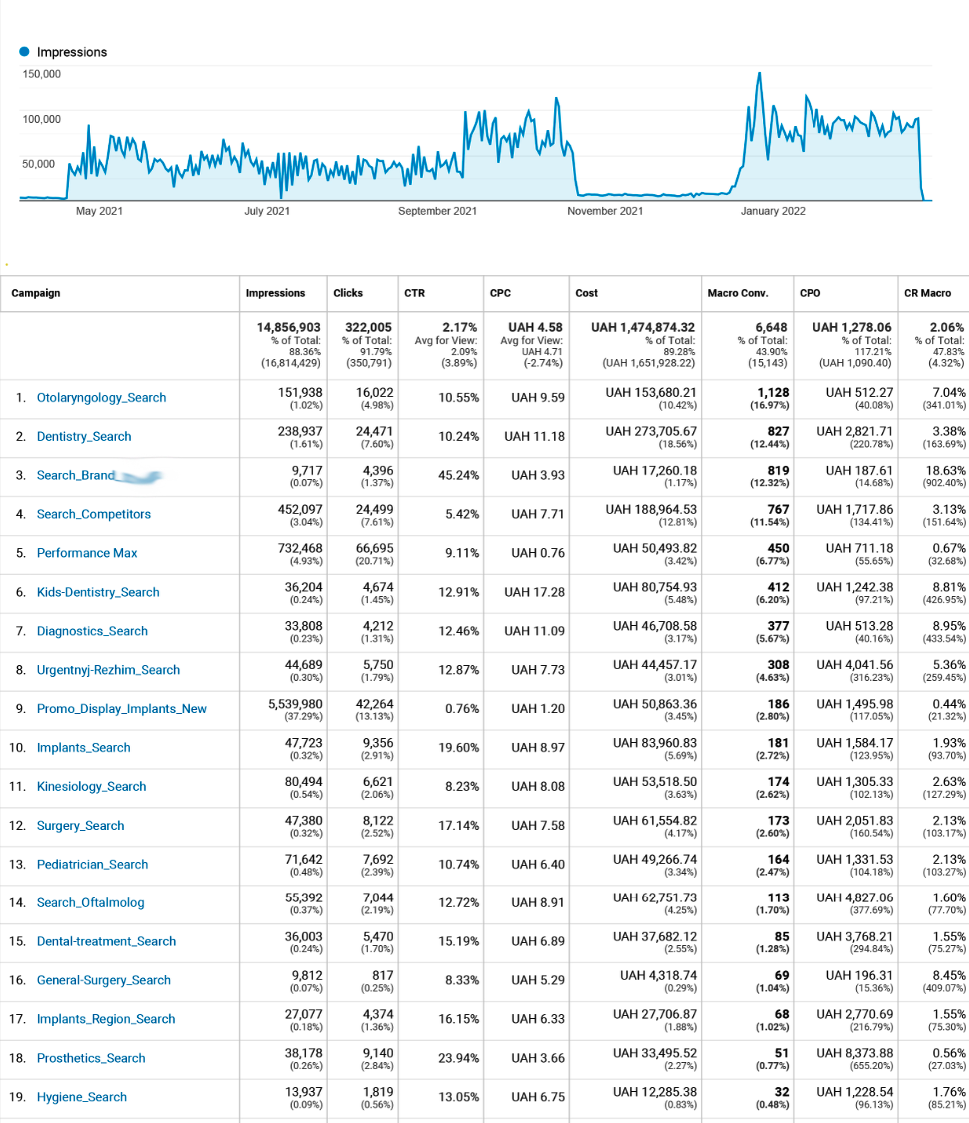Image resolution: width=969 pixels, height=1123 pixels.
Task: Click the blue Impressions legend dot
Action: pyautogui.click(x=25, y=52)
